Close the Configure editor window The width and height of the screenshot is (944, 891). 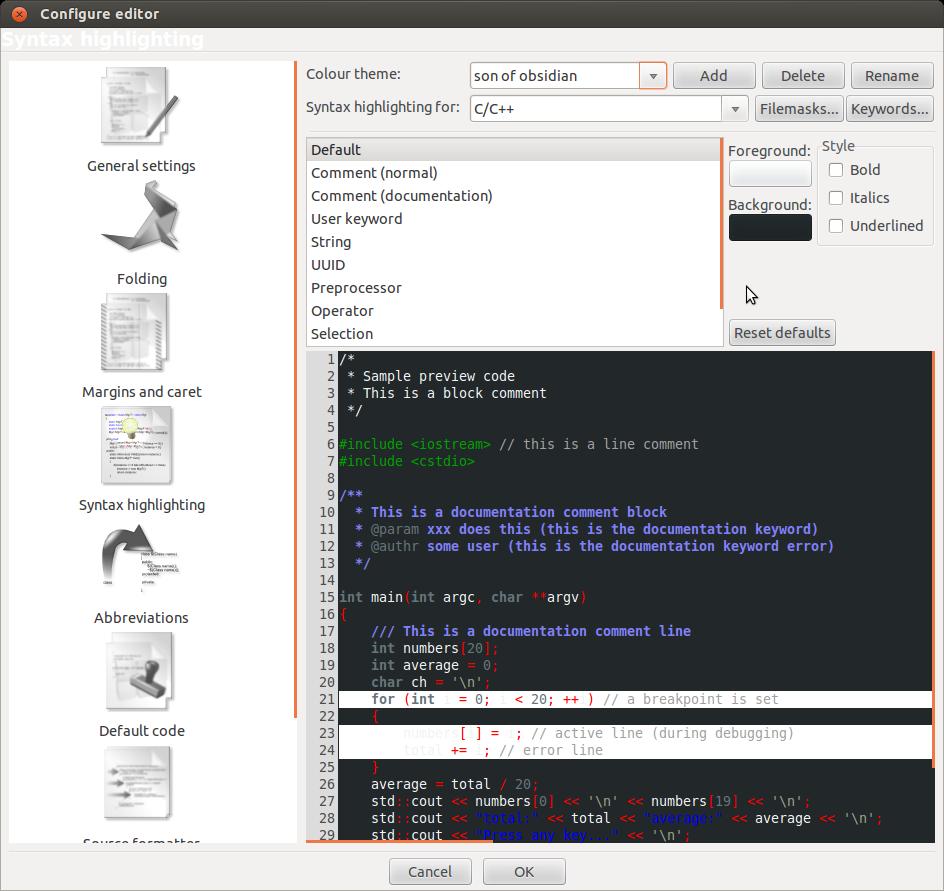tap(19, 14)
